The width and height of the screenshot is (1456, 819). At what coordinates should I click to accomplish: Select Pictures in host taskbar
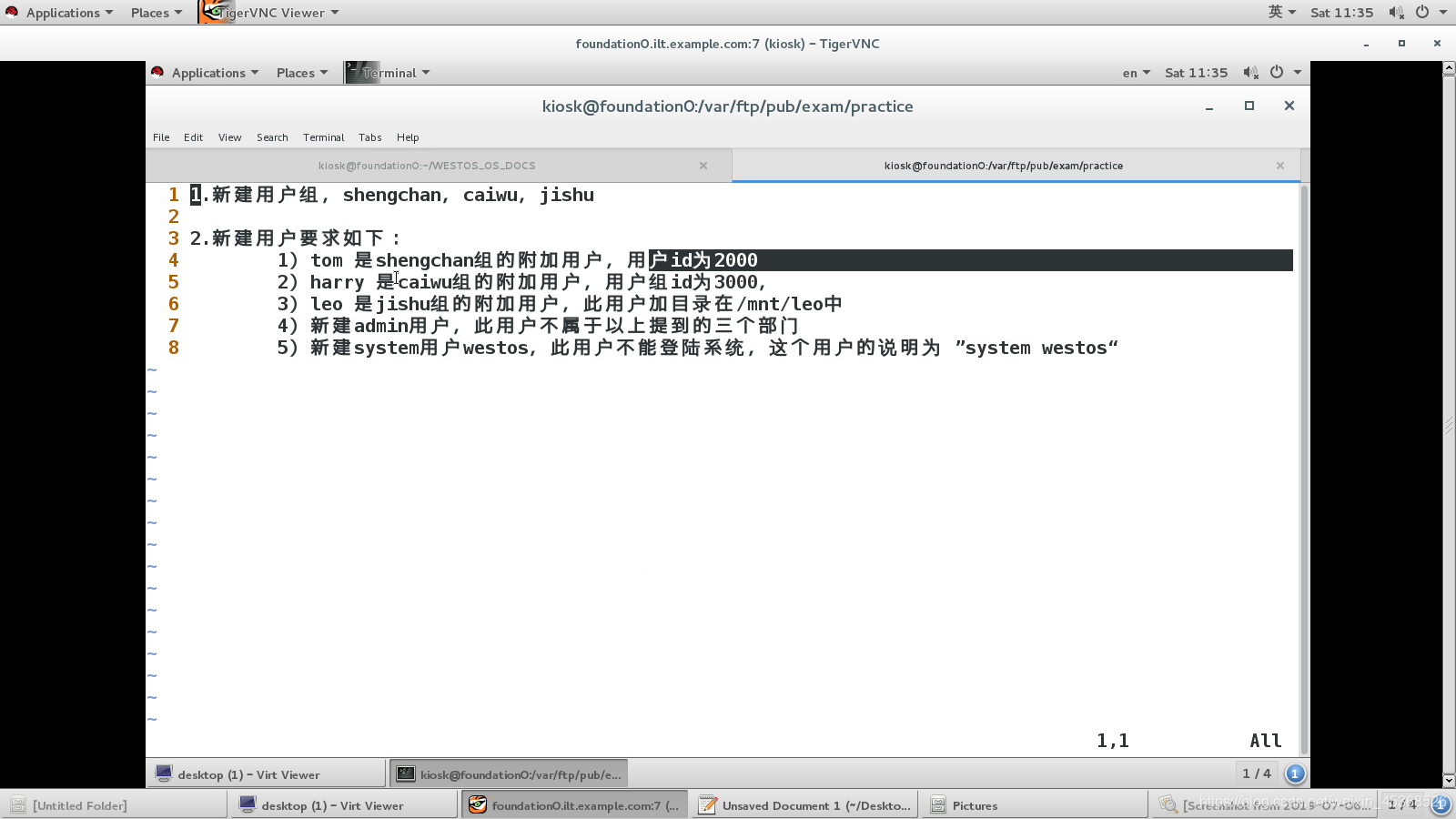[x=1036, y=805]
